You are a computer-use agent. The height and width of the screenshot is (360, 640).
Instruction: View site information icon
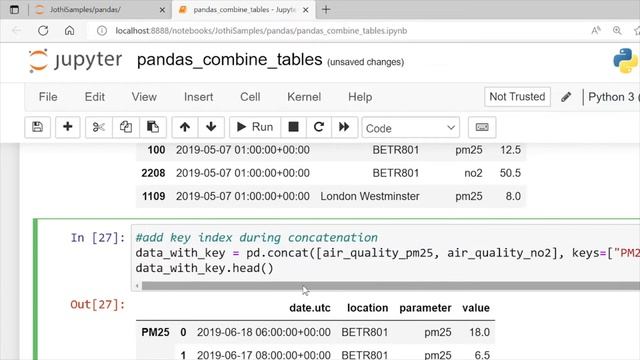pyautogui.click(x=102, y=31)
